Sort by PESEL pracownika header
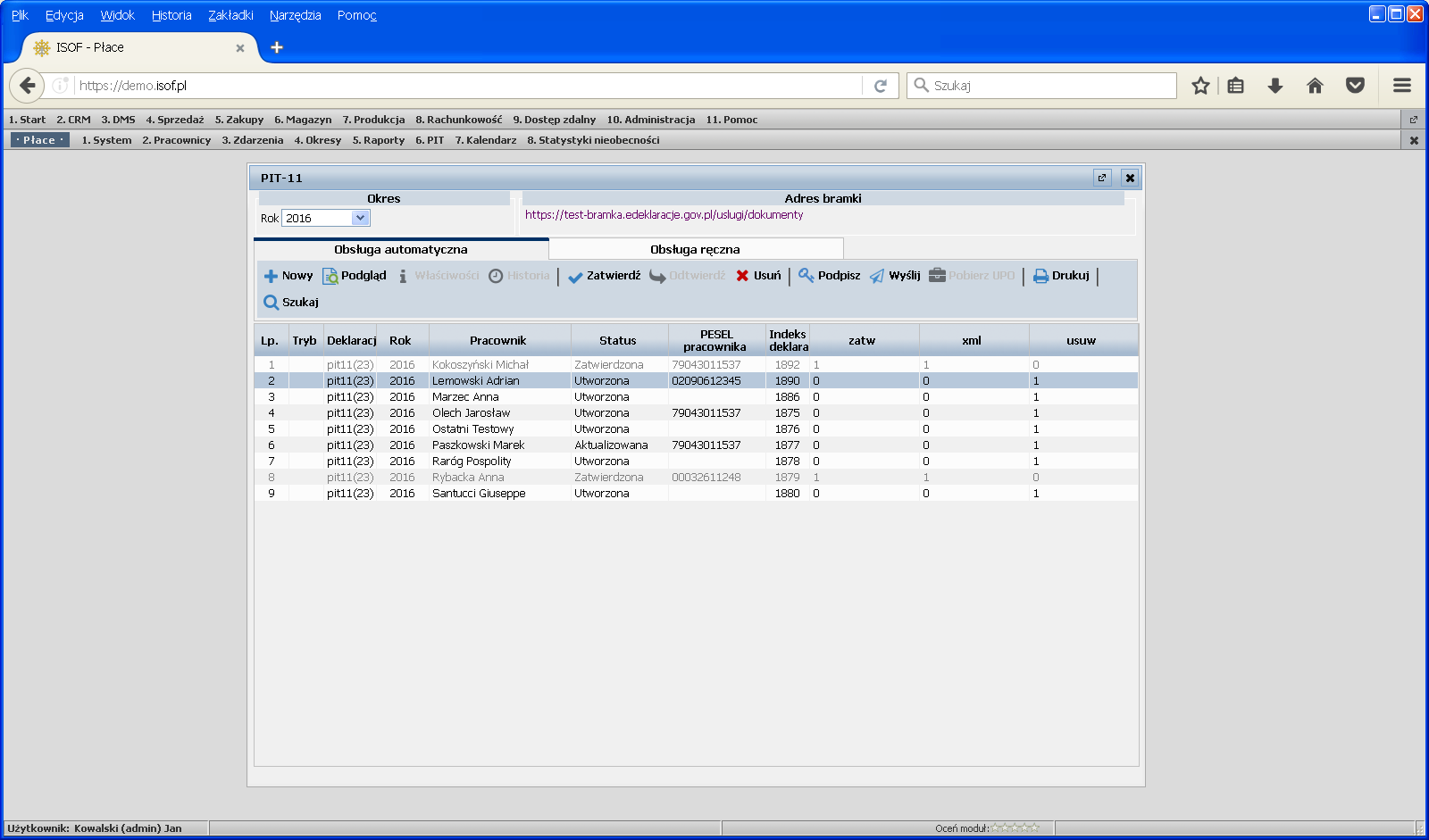The image size is (1429, 840). (x=716, y=341)
